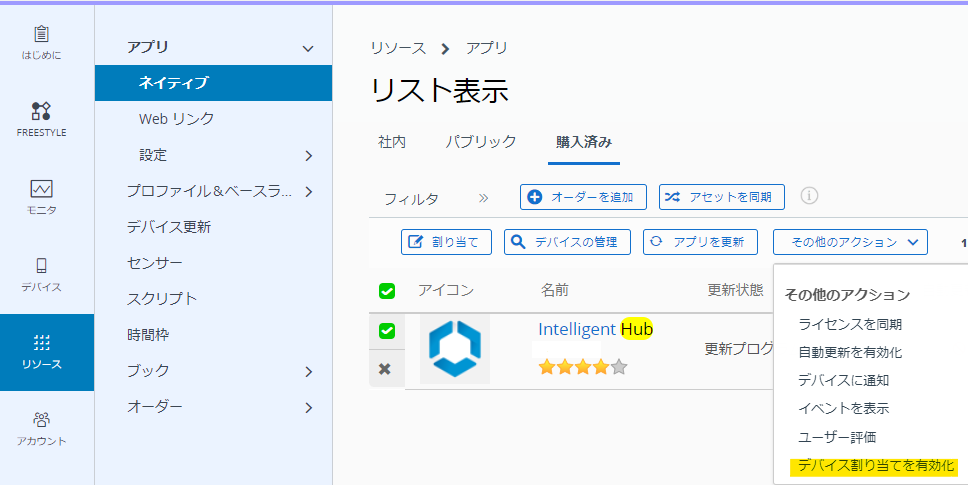Expand the ブック menu chevron
Viewport: 968px width, 485px height.
(x=308, y=372)
